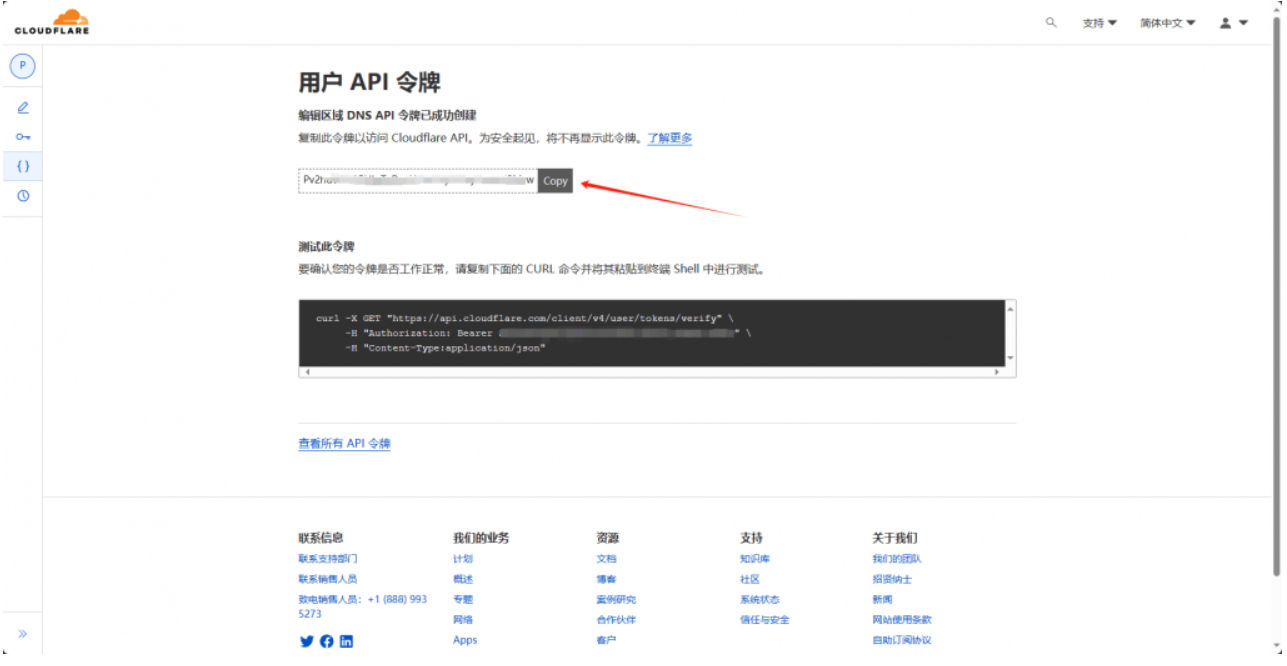Image resolution: width=1287 pixels, height=666 pixels.
Task: Click the API token text field
Action: [x=418, y=181]
